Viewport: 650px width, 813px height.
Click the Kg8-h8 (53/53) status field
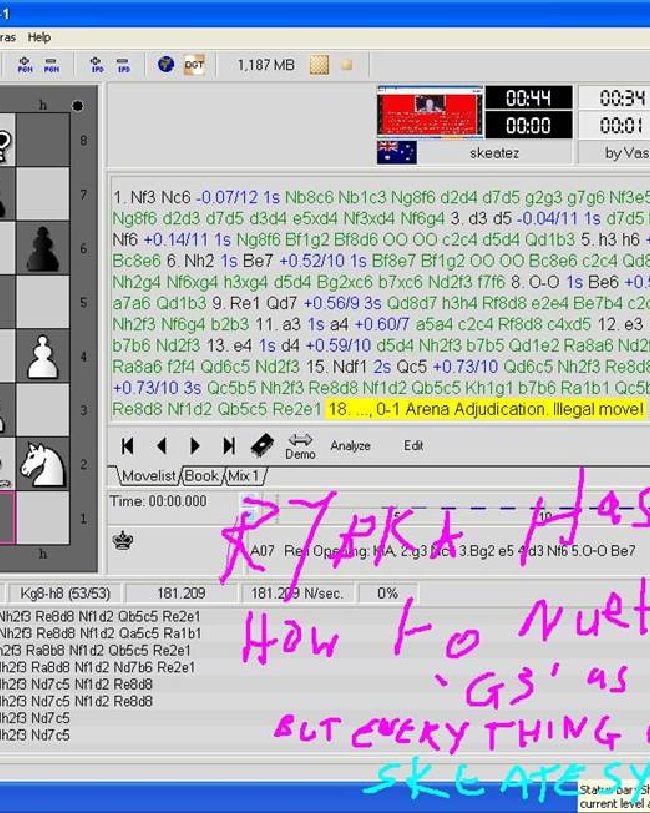[65, 593]
